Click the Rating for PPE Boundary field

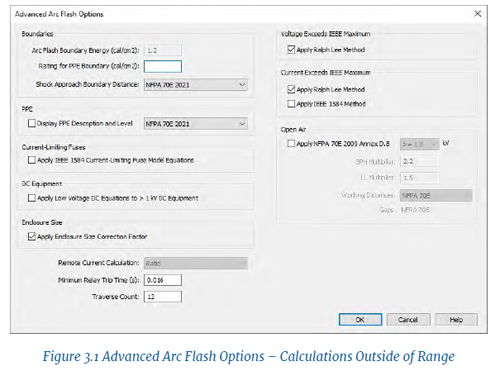point(163,66)
